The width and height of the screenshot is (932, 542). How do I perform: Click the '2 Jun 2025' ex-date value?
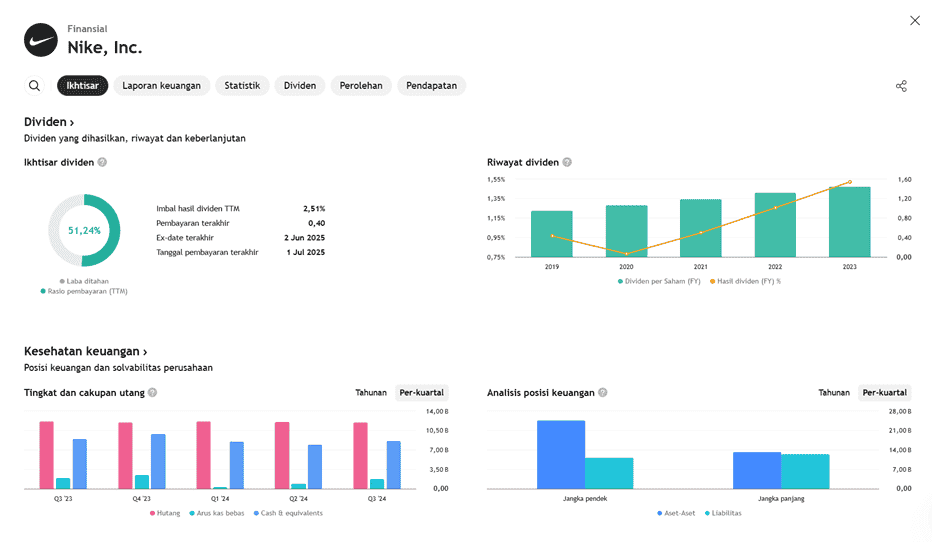point(304,238)
